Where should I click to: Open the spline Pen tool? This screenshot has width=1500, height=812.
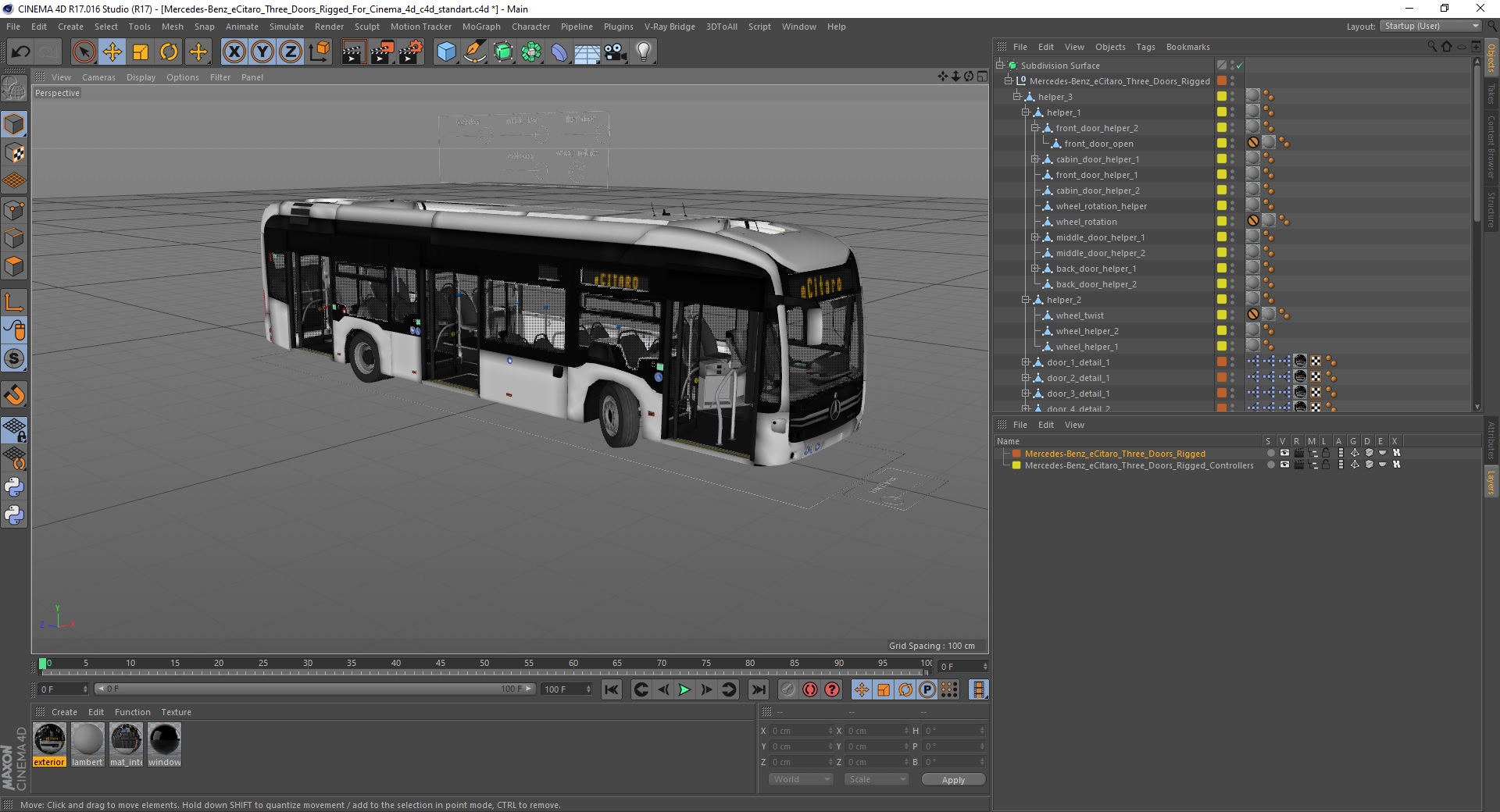475,52
